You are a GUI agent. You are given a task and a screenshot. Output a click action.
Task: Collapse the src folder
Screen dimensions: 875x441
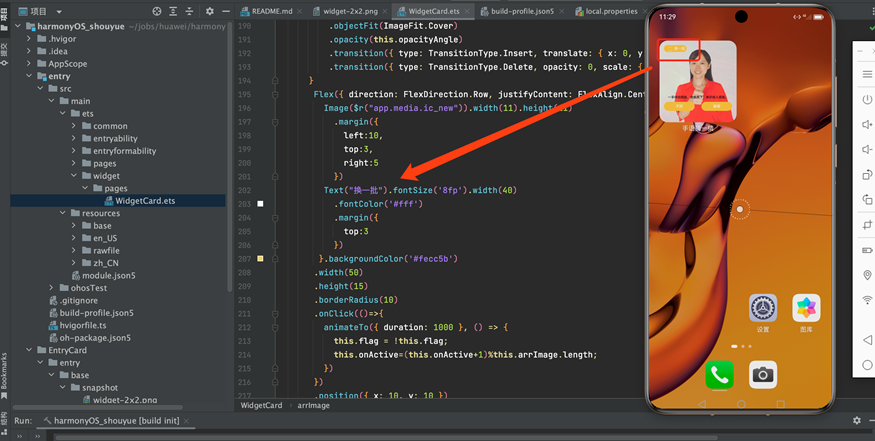tap(40, 88)
